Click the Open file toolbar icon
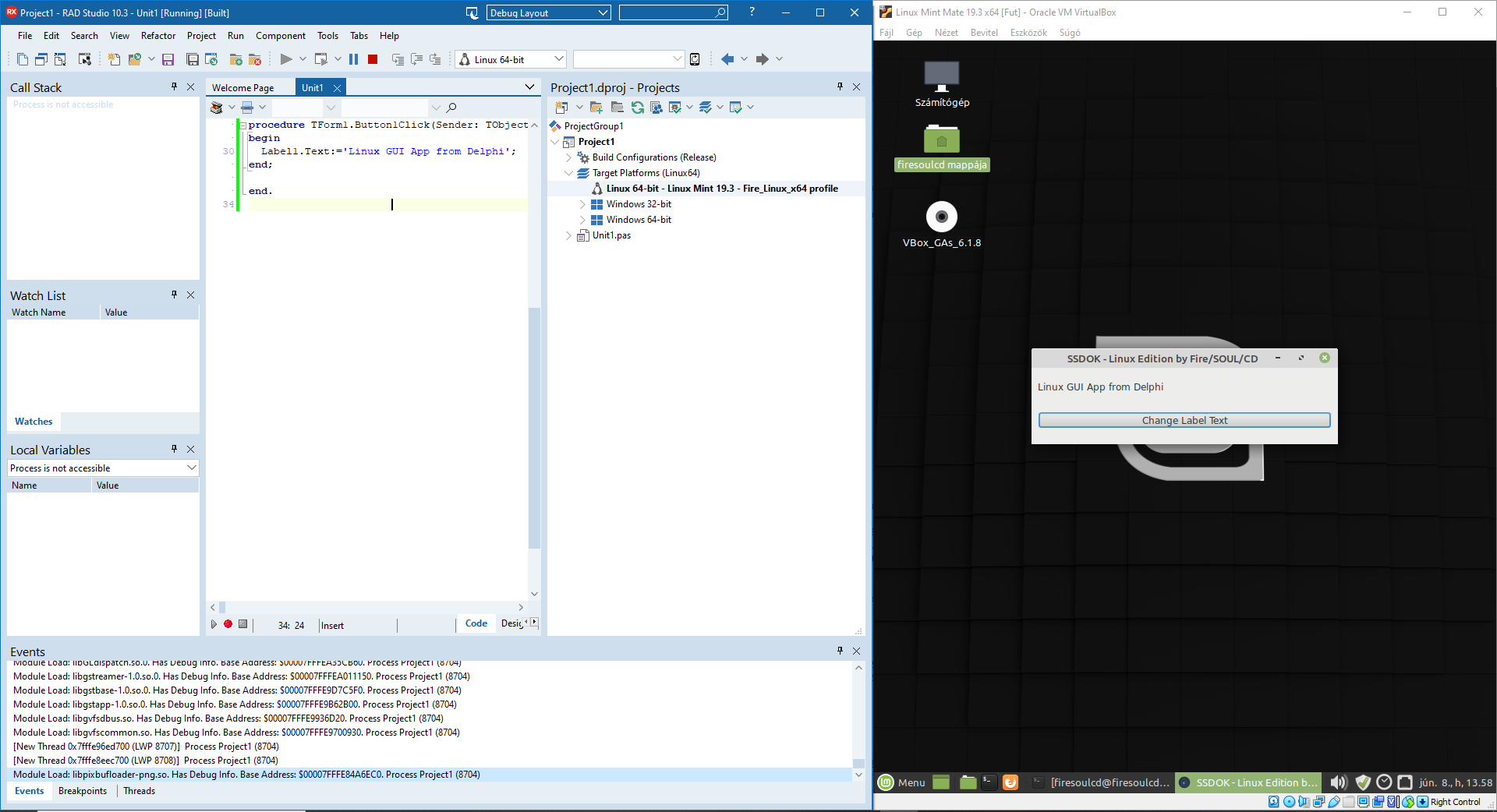This screenshot has width=1497, height=812. (134, 59)
